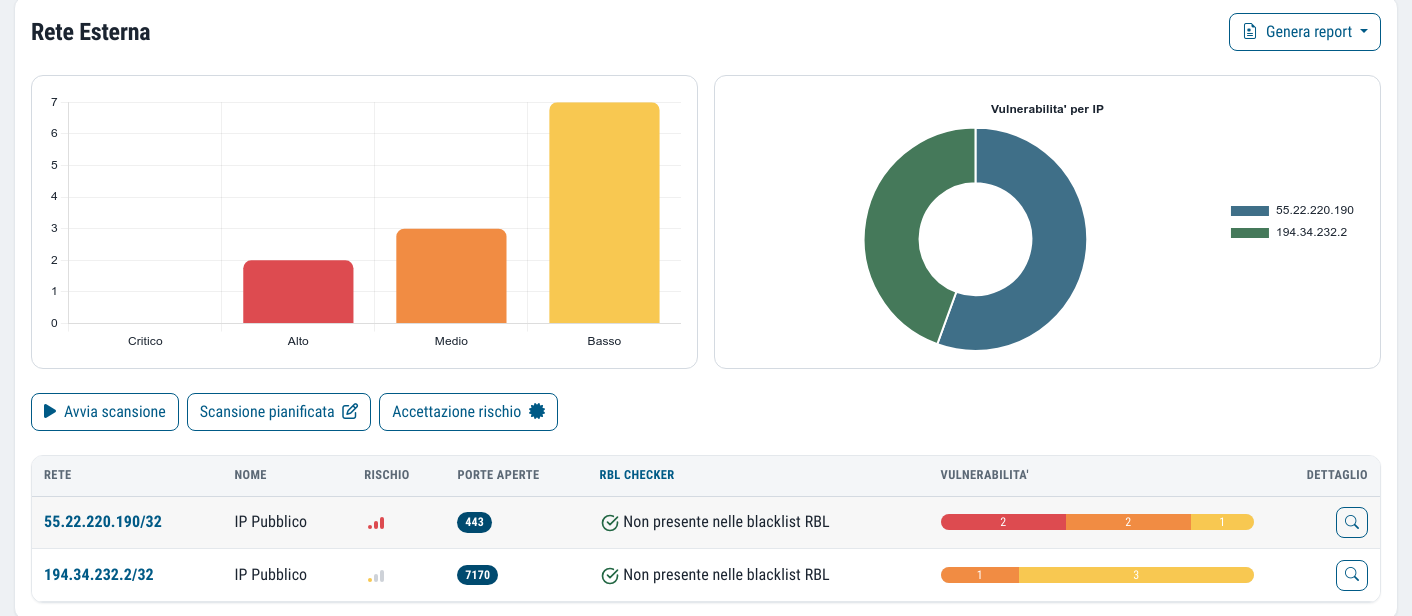Click yellow low segment of 55.22.220.190 vulnerability bar
Screen dimensions: 1412x616
coord(1222,522)
